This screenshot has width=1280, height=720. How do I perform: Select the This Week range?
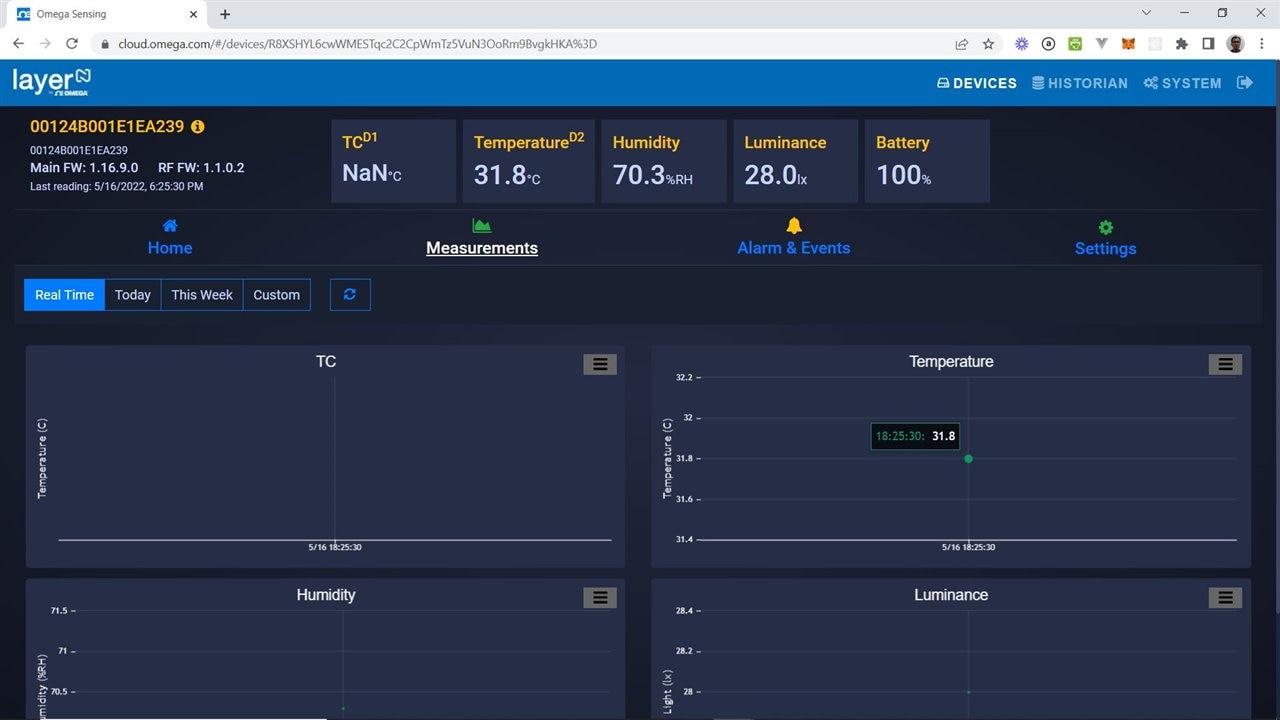pyautogui.click(x=202, y=295)
